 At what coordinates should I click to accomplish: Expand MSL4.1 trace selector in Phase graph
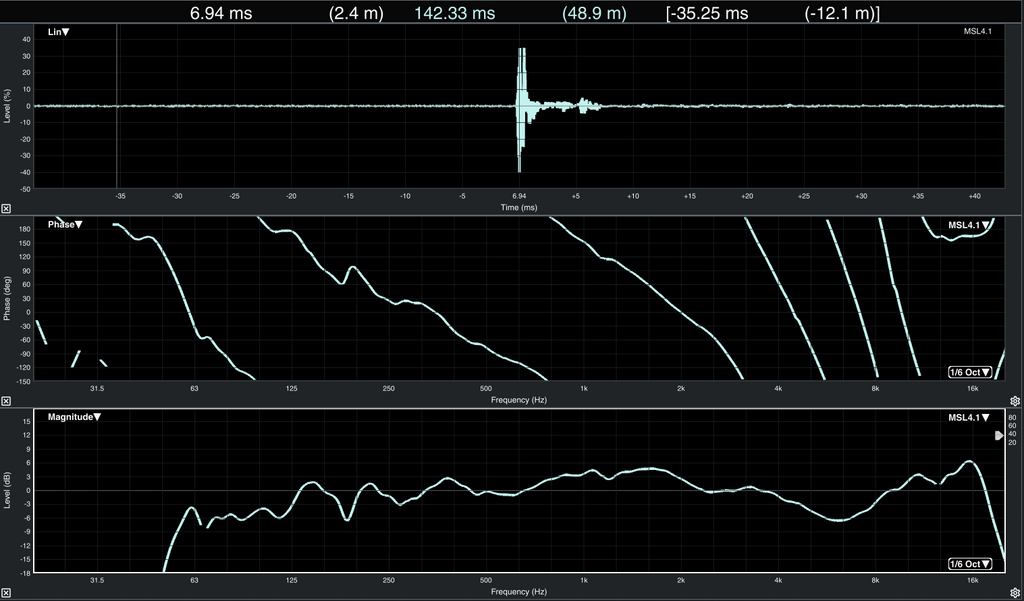tap(970, 225)
